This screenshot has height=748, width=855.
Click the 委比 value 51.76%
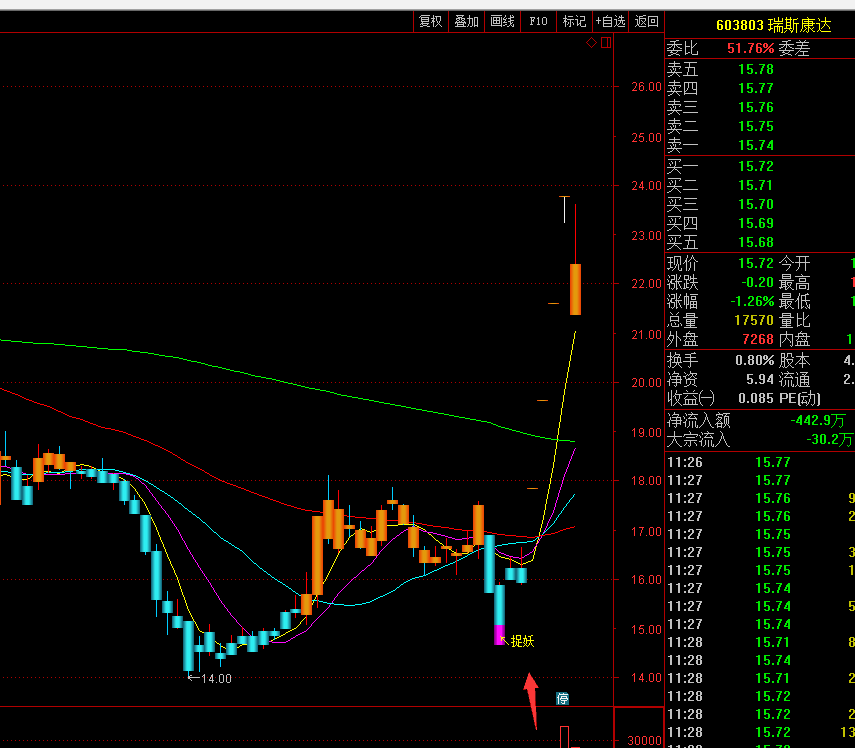pyautogui.click(x=750, y=49)
